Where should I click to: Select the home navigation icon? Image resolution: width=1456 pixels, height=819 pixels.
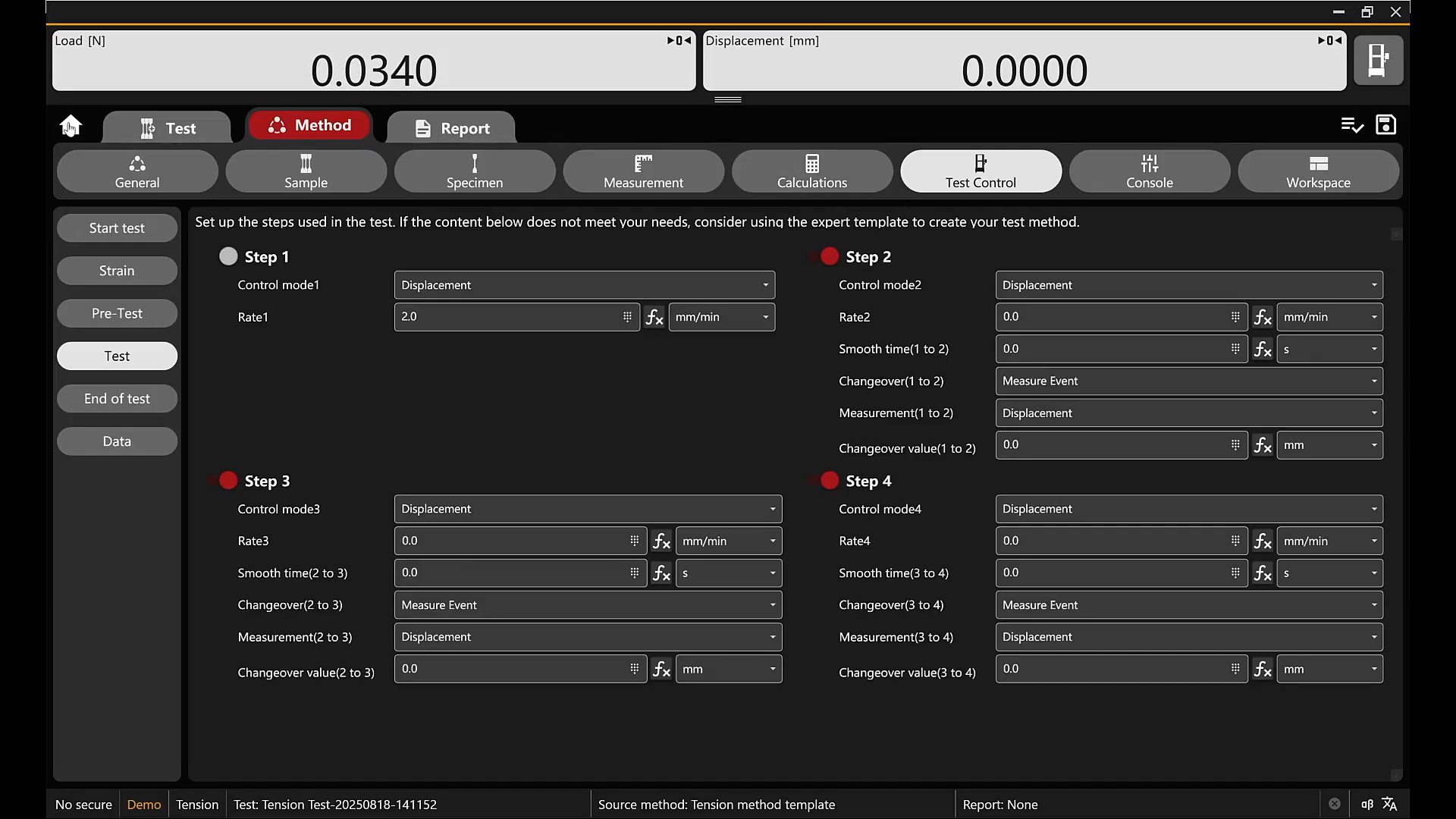(x=71, y=125)
